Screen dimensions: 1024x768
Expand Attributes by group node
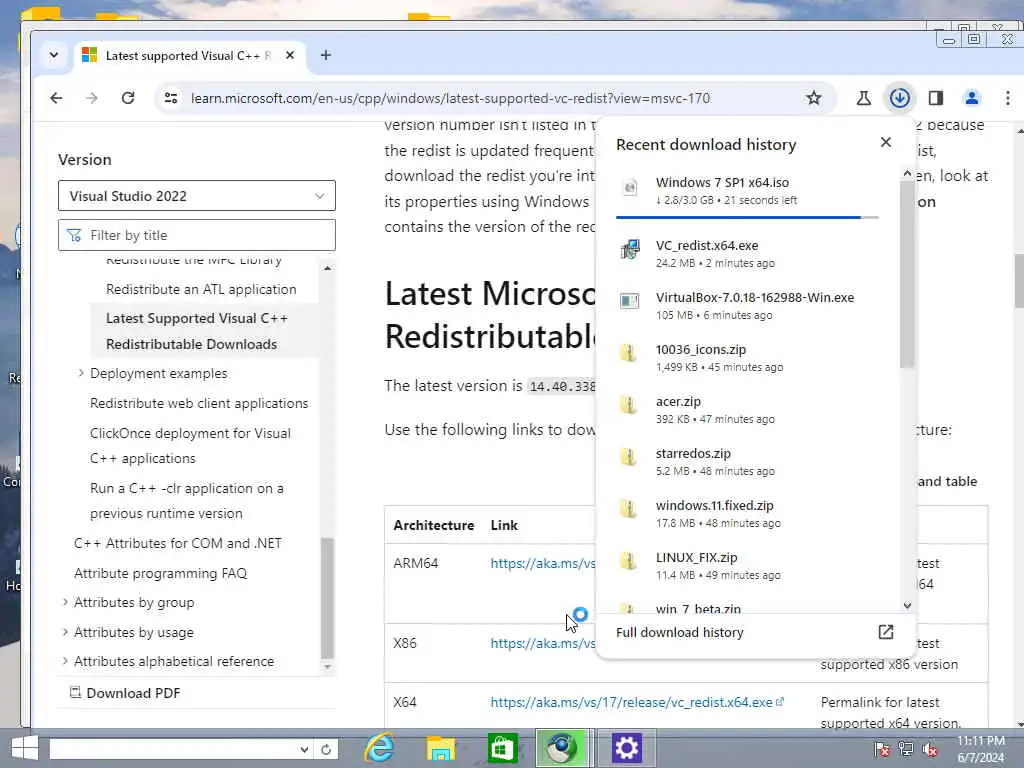pyautogui.click(x=65, y=602)
